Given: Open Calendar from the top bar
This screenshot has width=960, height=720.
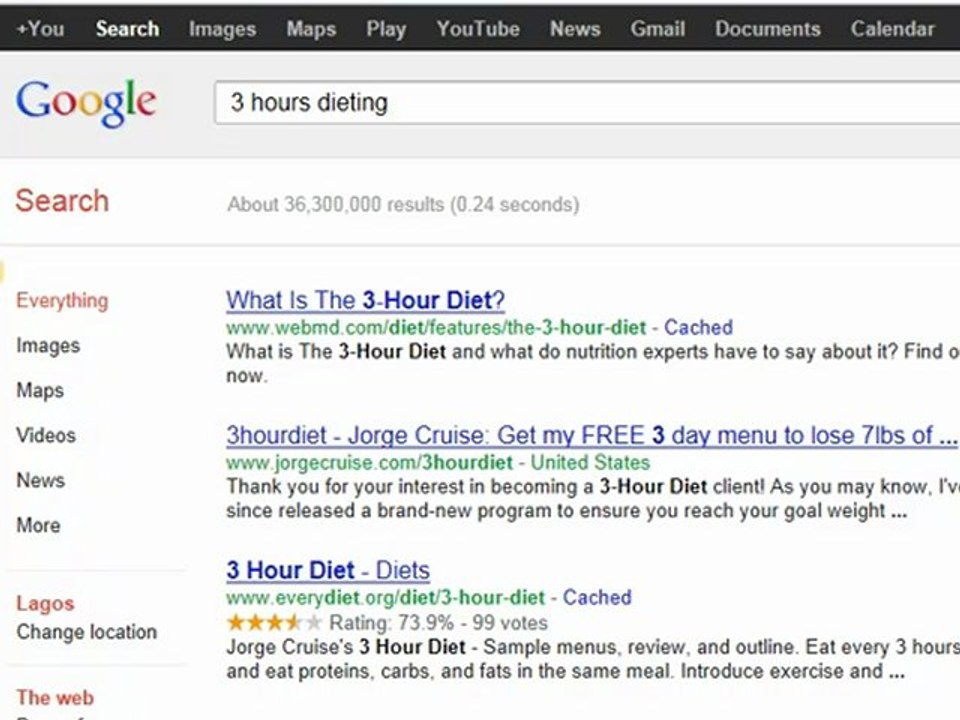Looking at the screenshot, I should click(x=892, y=29).
